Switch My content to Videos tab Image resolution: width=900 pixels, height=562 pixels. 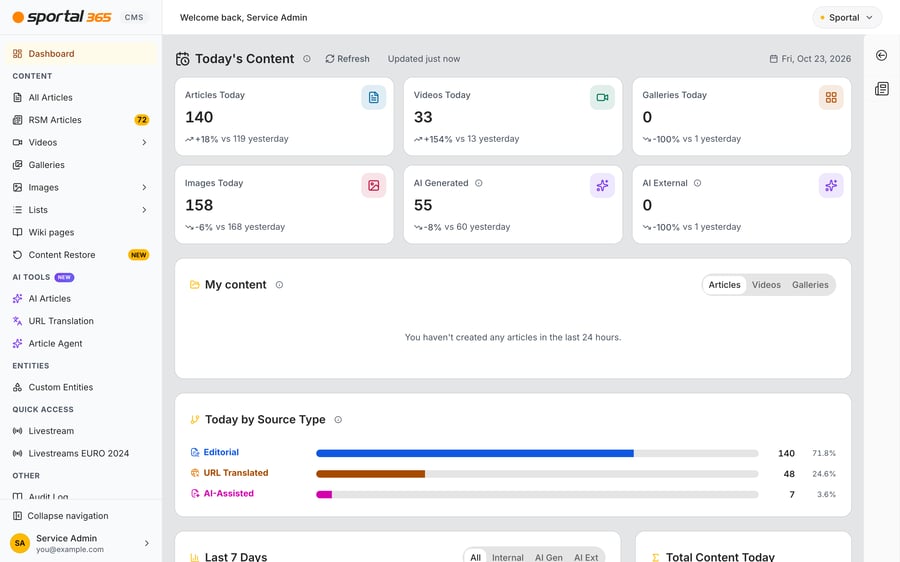tap(766, 285)
